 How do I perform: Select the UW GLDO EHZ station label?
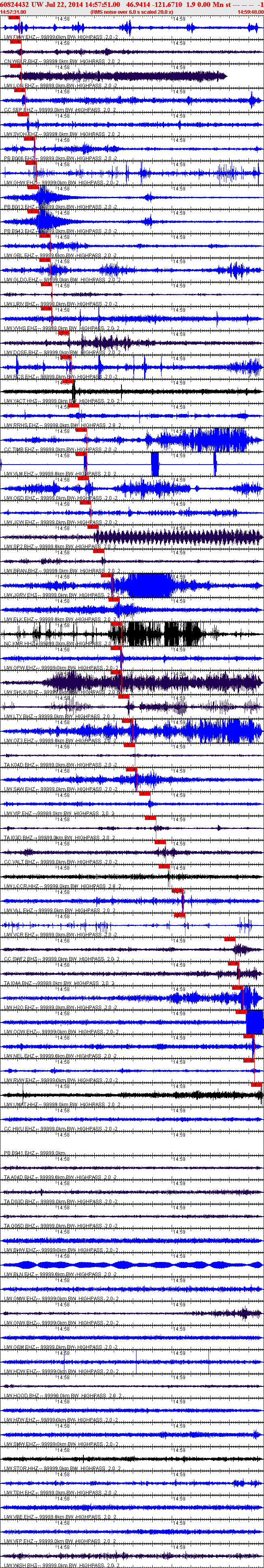pyautogui.click(x=62, y=280)
